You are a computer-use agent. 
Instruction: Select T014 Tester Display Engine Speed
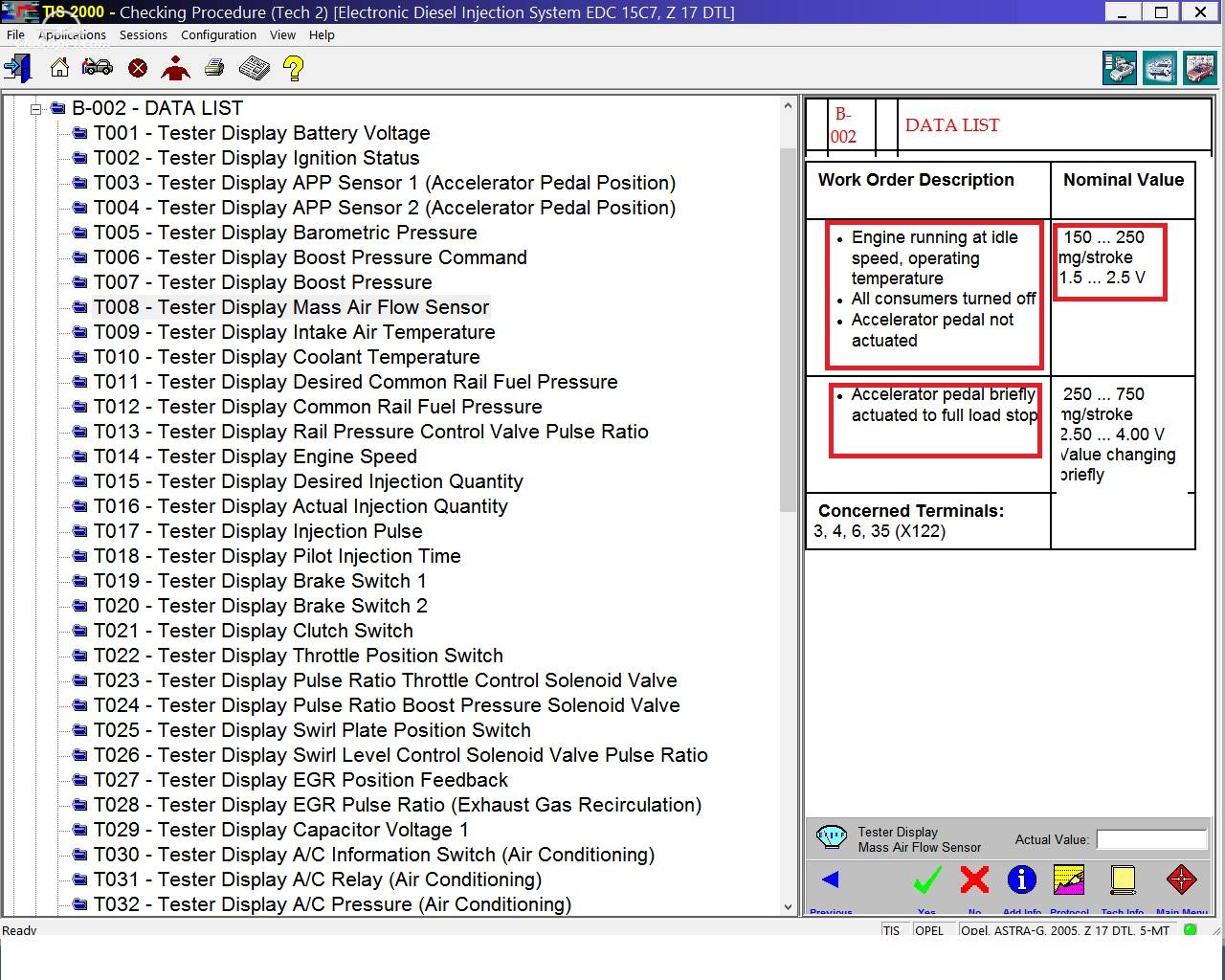[x=256, y=457]
